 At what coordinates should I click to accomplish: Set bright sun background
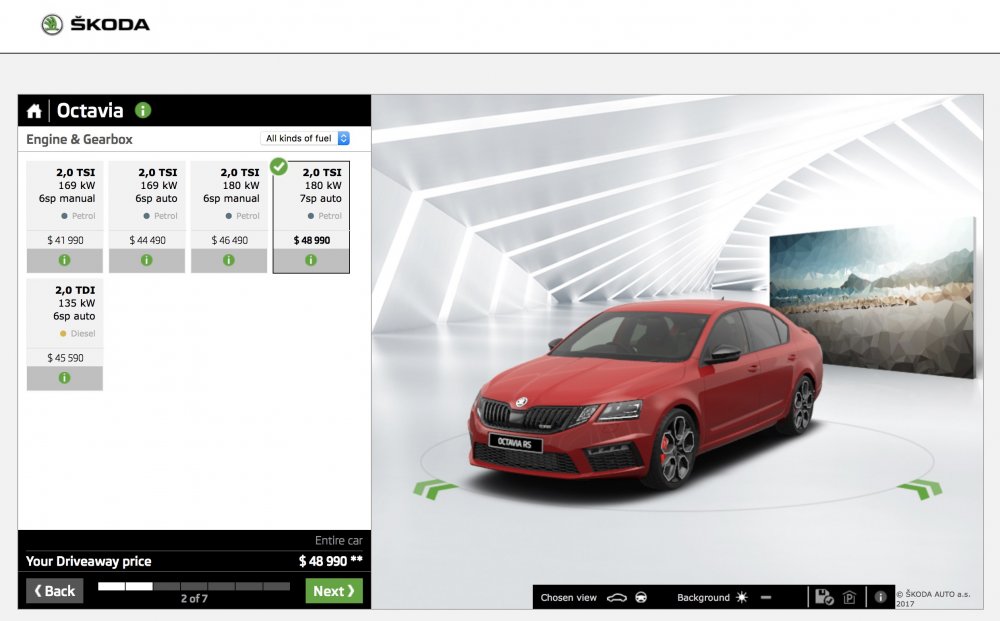[742, 598]
